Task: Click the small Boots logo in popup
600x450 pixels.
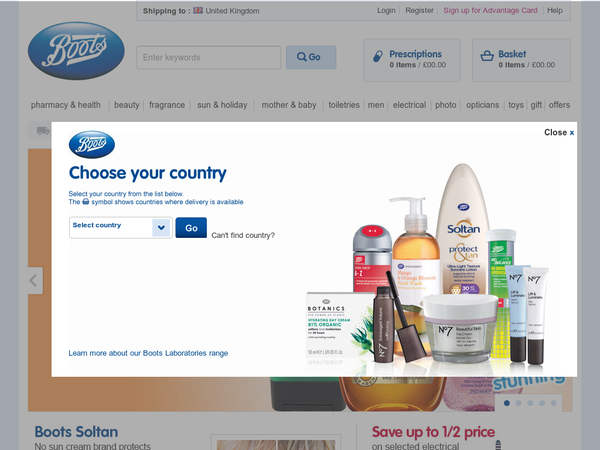Action: 92,144
